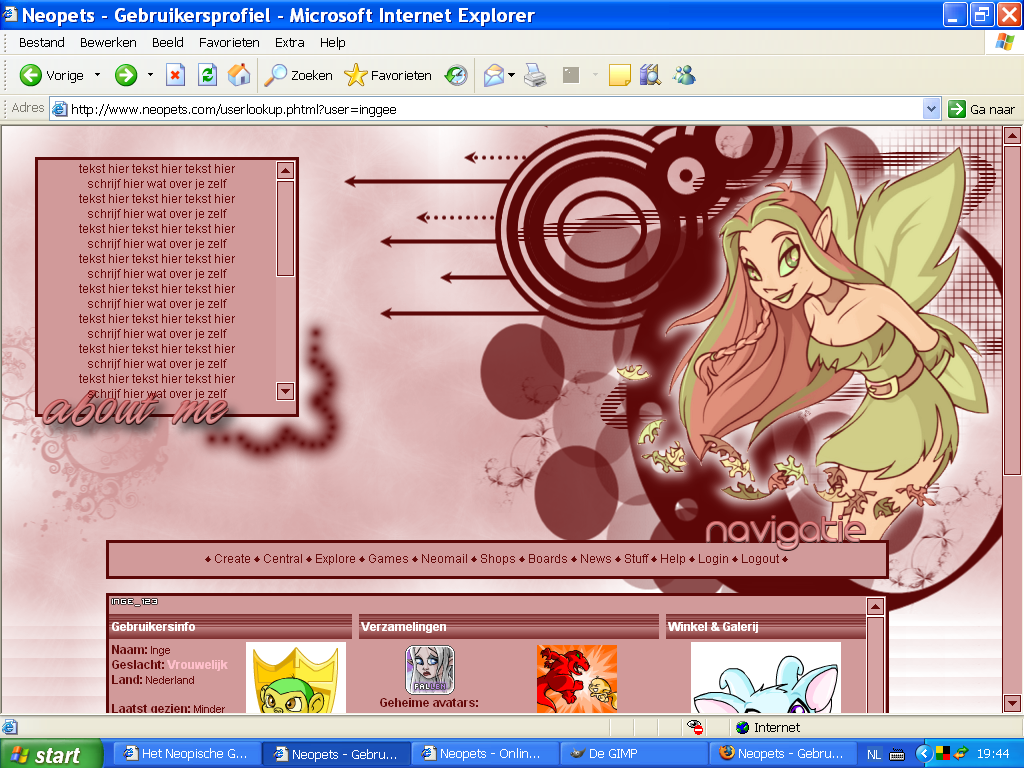Open the Start menu button

51,754
